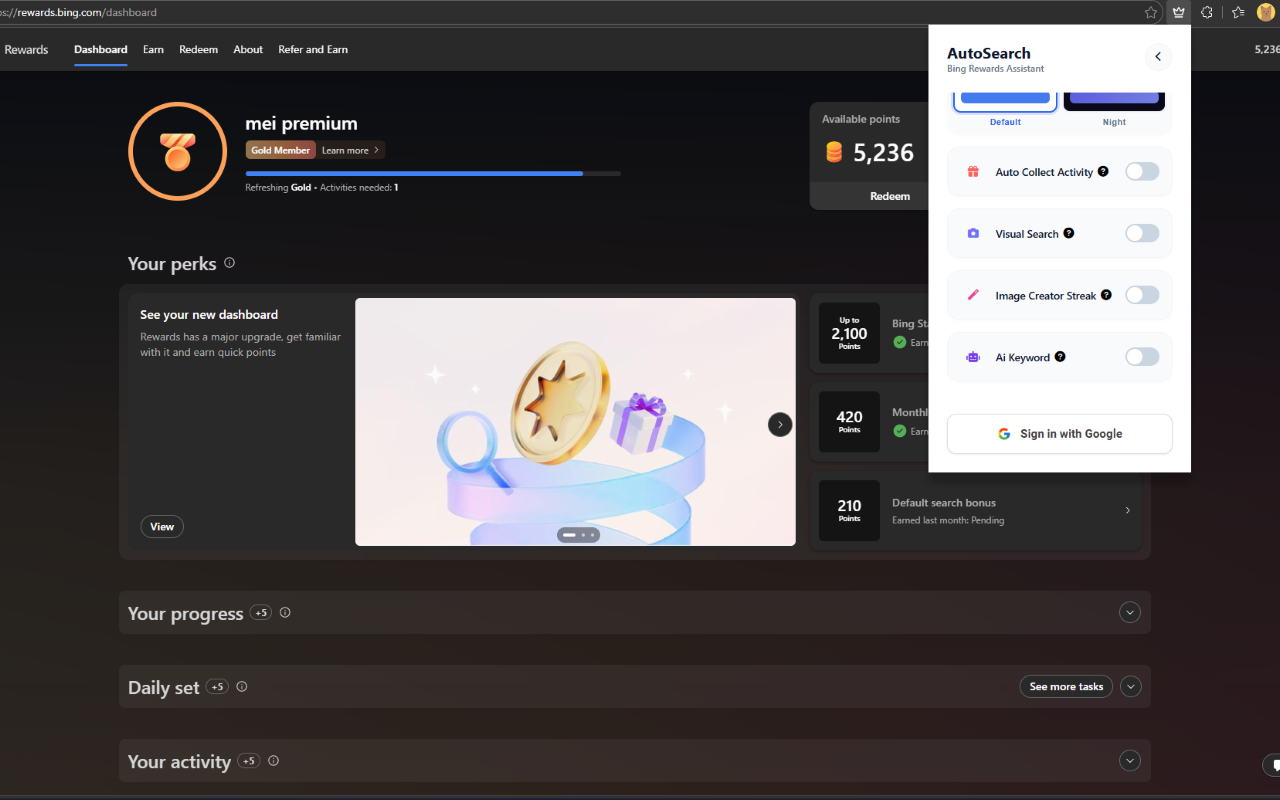Click the See more tasks button
Screen dimensions: 1280x800
pos(1066,686)
